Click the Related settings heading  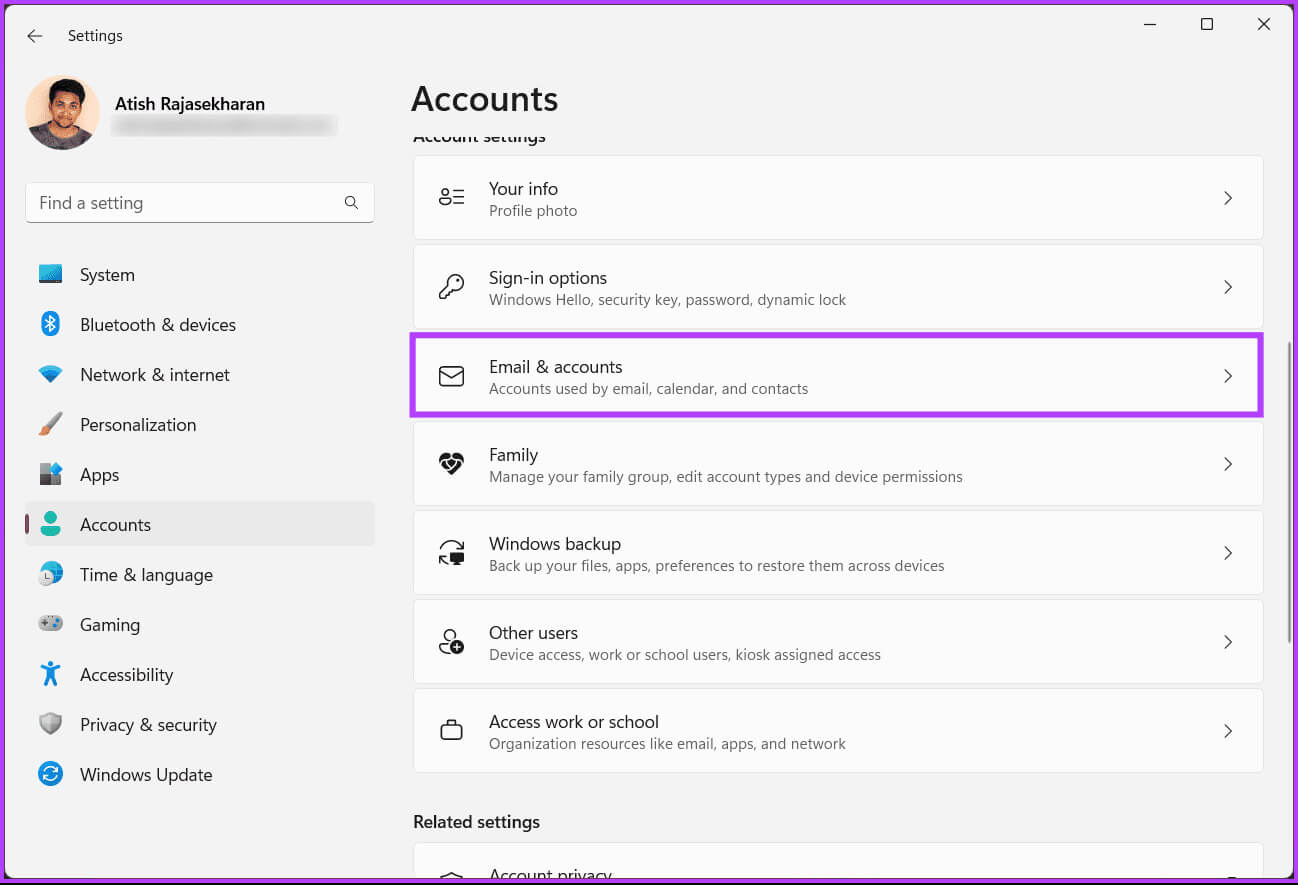[476, 822]
